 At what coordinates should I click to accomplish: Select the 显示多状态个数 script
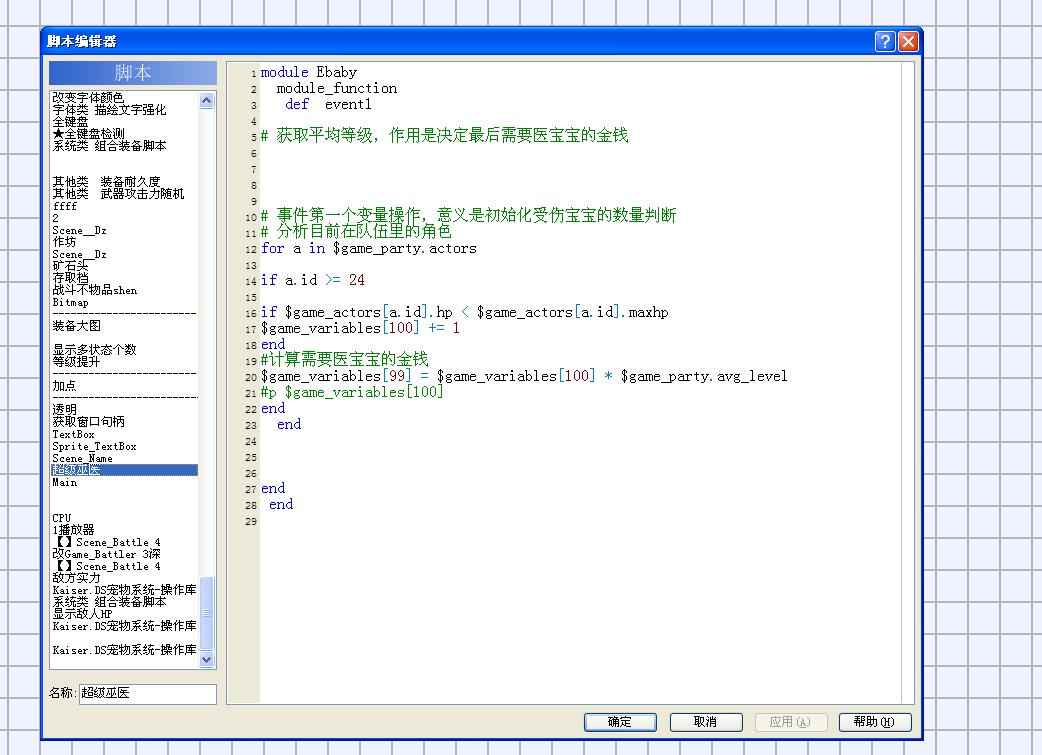pyautogui.click(x=94, y=350)
